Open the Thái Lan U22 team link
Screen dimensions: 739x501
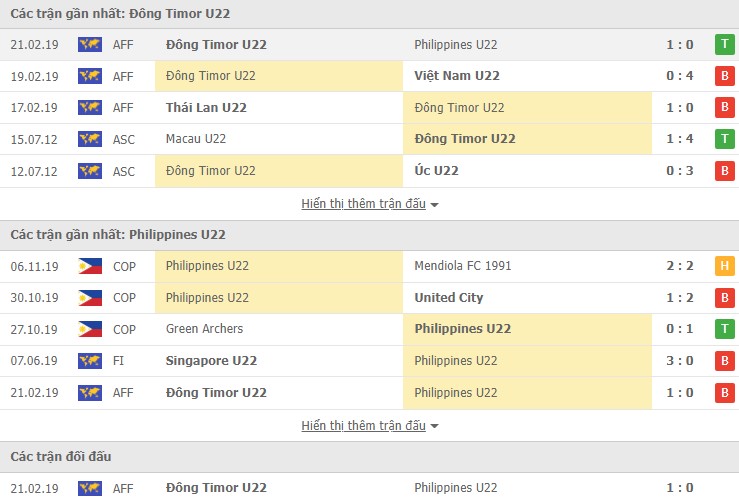tap(206, 108)
